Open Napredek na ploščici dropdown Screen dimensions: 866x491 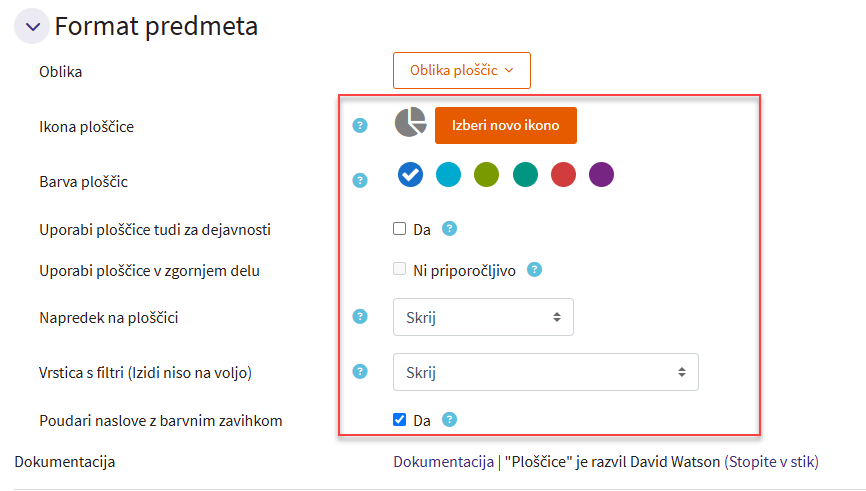point(483,317)
